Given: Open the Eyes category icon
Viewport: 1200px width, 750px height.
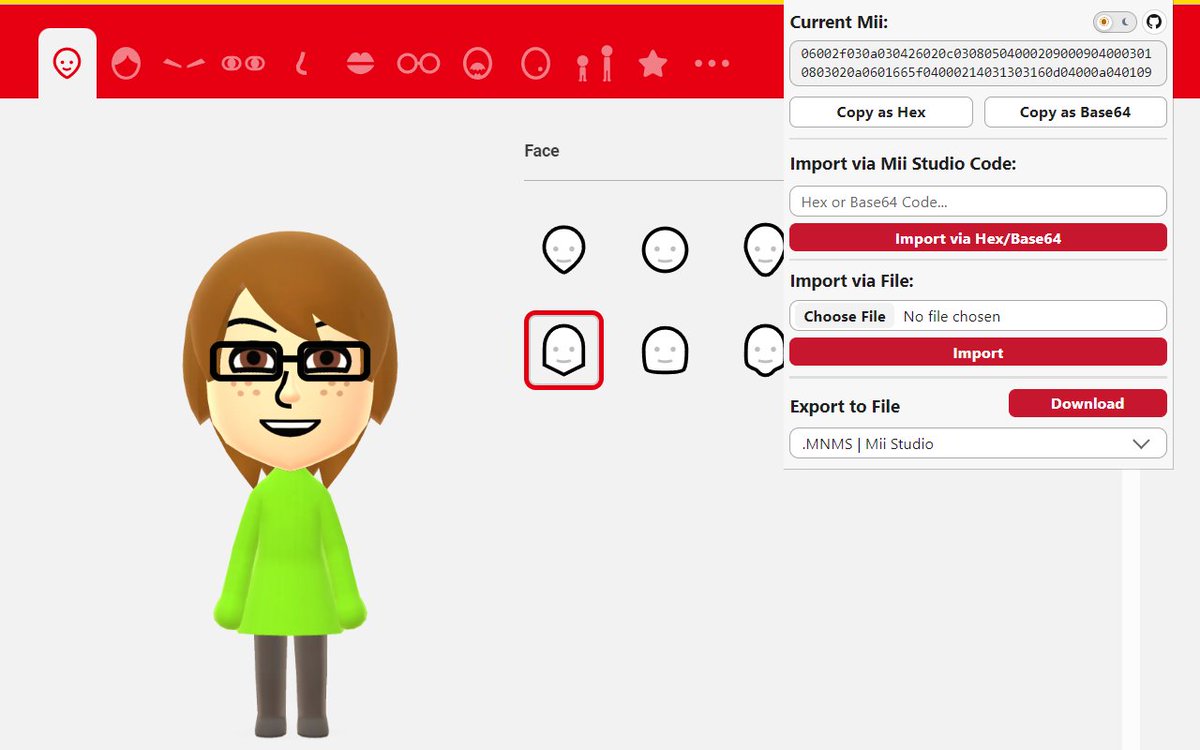Looking at the screenshot, I should point(243,64).
